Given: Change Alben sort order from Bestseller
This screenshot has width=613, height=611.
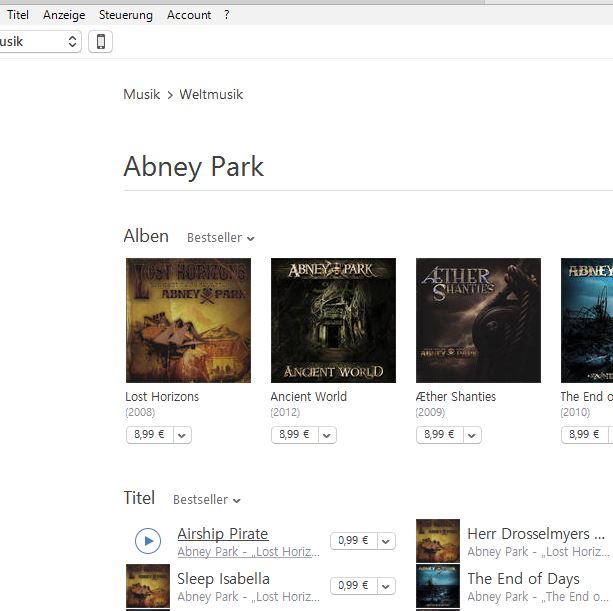Looking at the screenshot, I should 220,238.
